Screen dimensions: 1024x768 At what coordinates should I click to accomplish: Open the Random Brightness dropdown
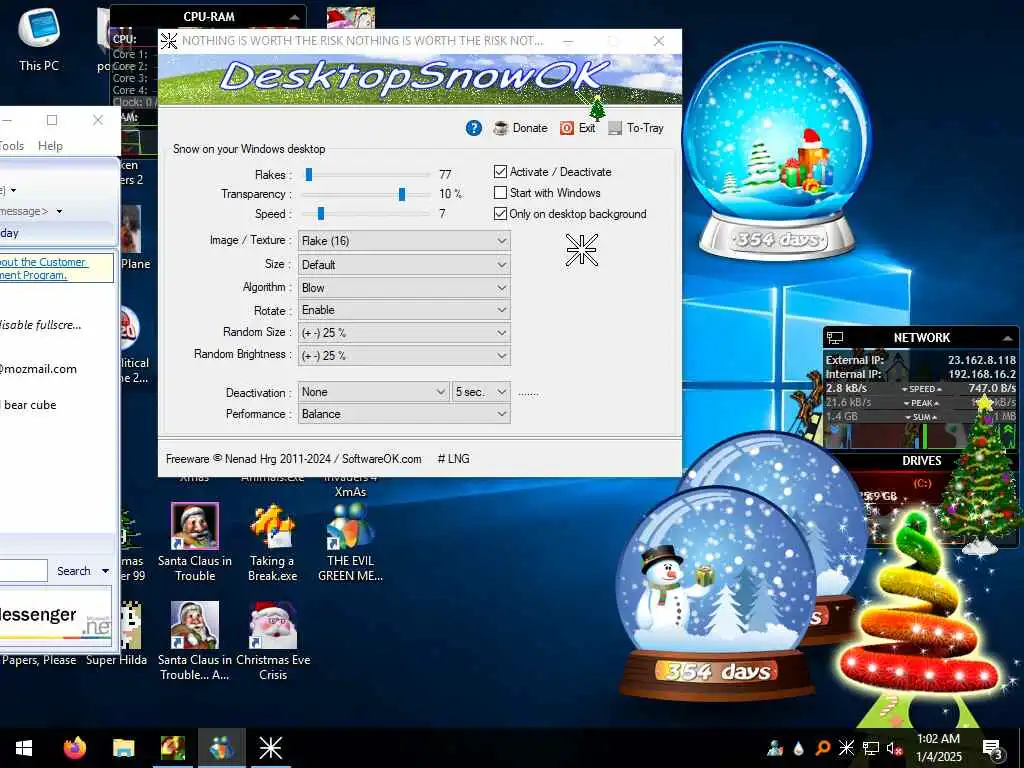coord(404,355)
